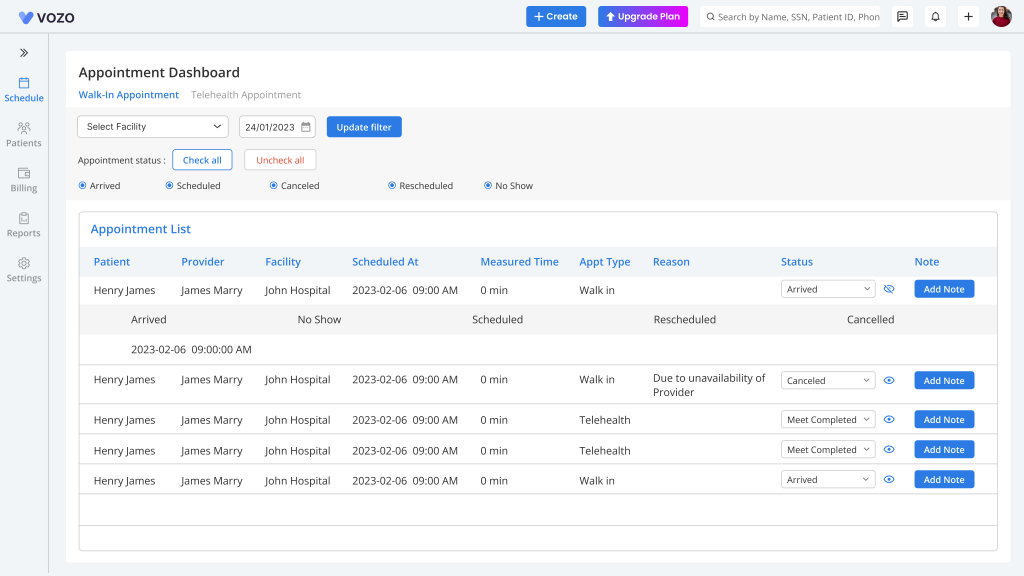Click the Status column header
1024x576 pixels.
pyautogui.click(x=797, y=262)
